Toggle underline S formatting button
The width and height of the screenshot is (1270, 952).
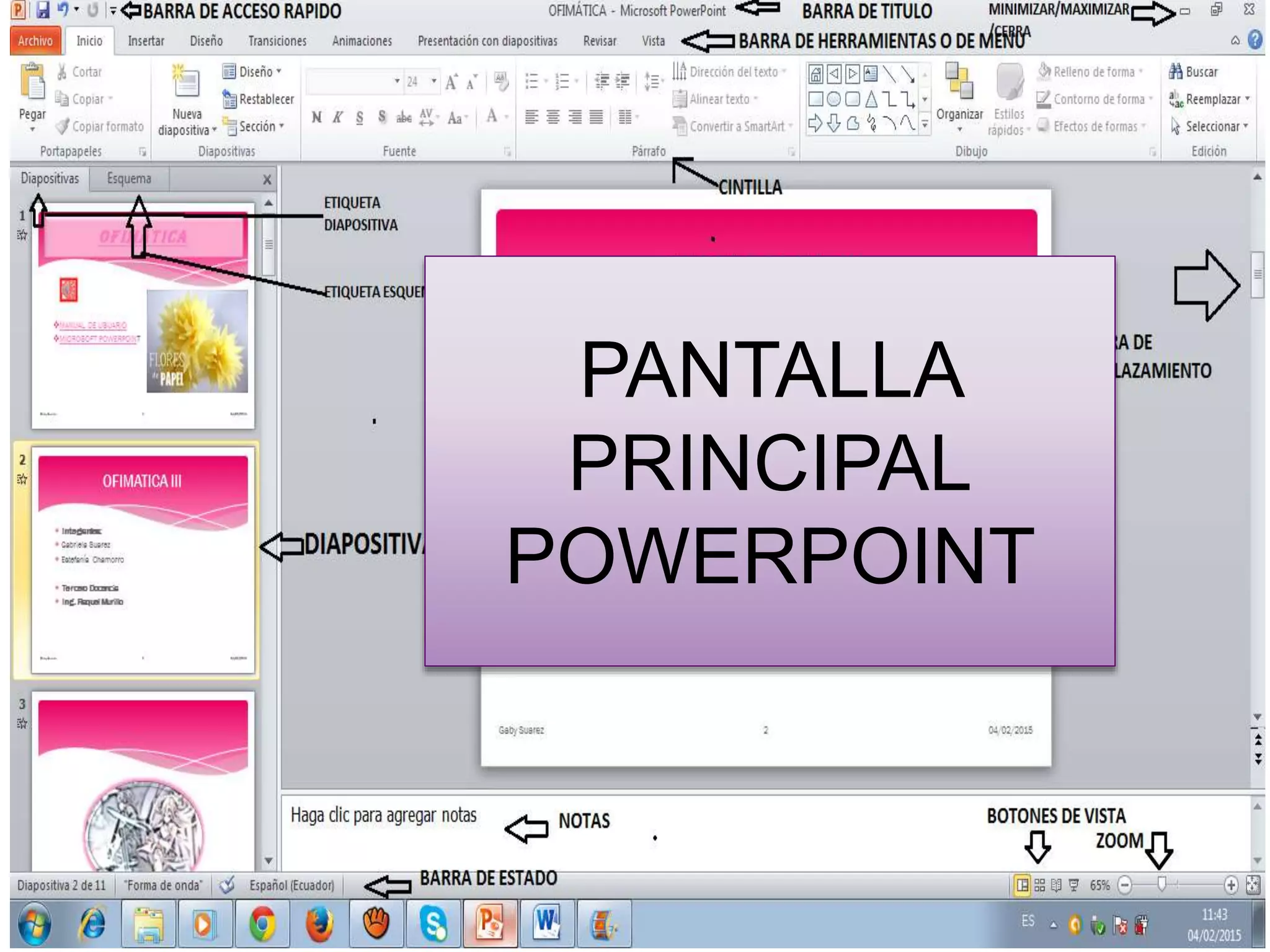point(360,117)
